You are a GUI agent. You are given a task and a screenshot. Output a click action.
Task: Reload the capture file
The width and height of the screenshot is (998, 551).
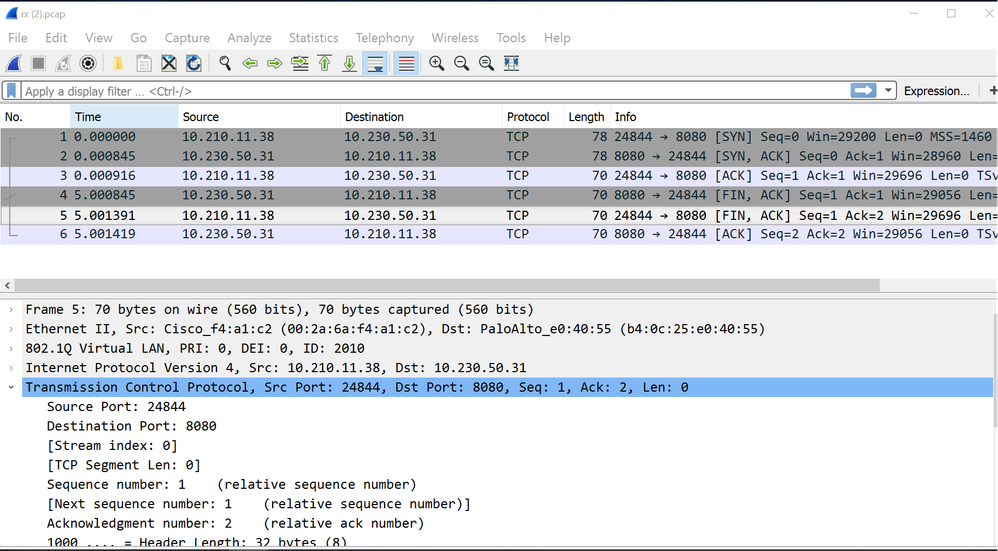[x=194, y=63]
